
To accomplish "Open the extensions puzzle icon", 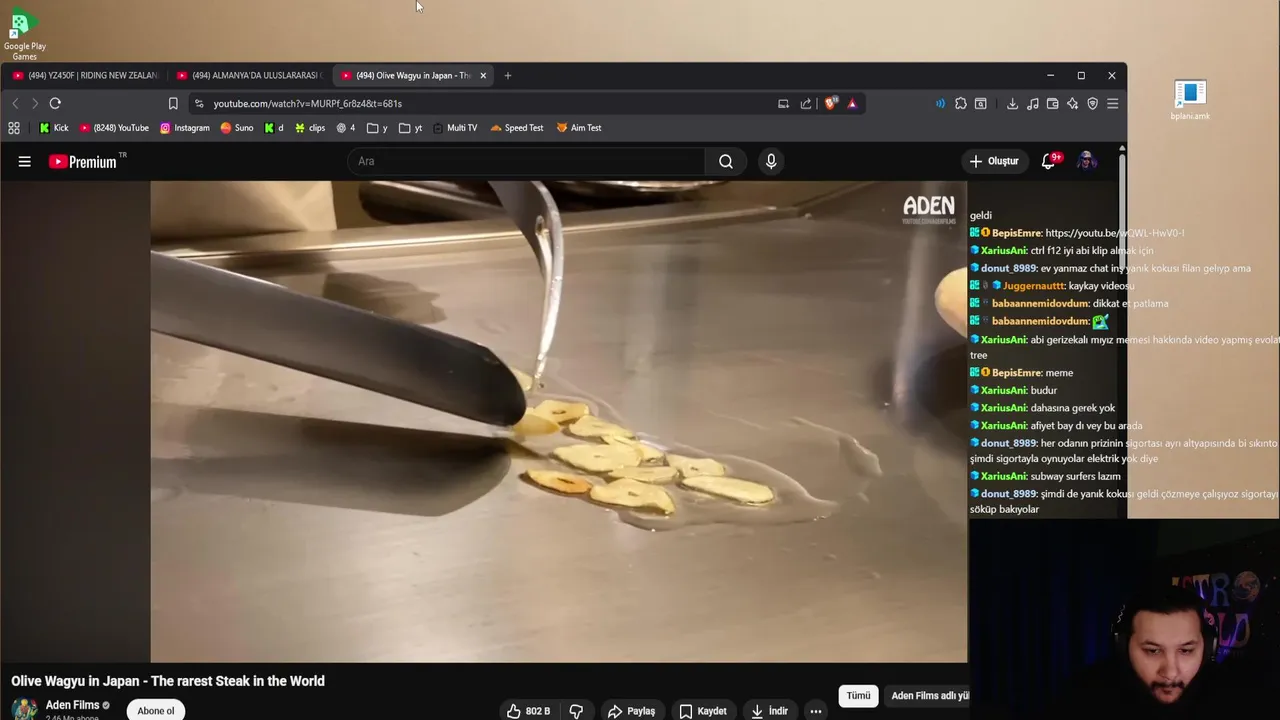I will pos(961,103).
